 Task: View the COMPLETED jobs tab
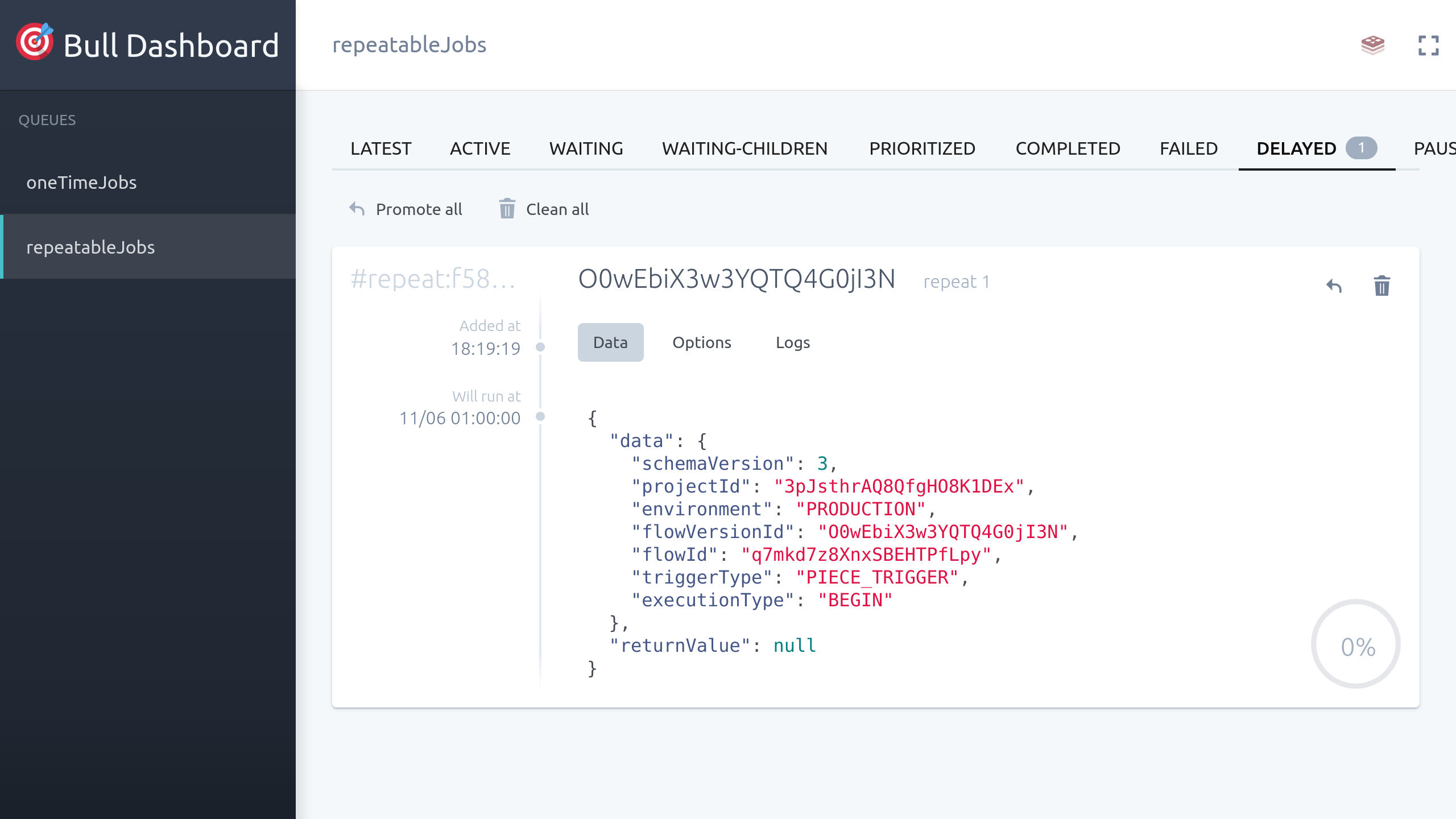pos(1068,148)
